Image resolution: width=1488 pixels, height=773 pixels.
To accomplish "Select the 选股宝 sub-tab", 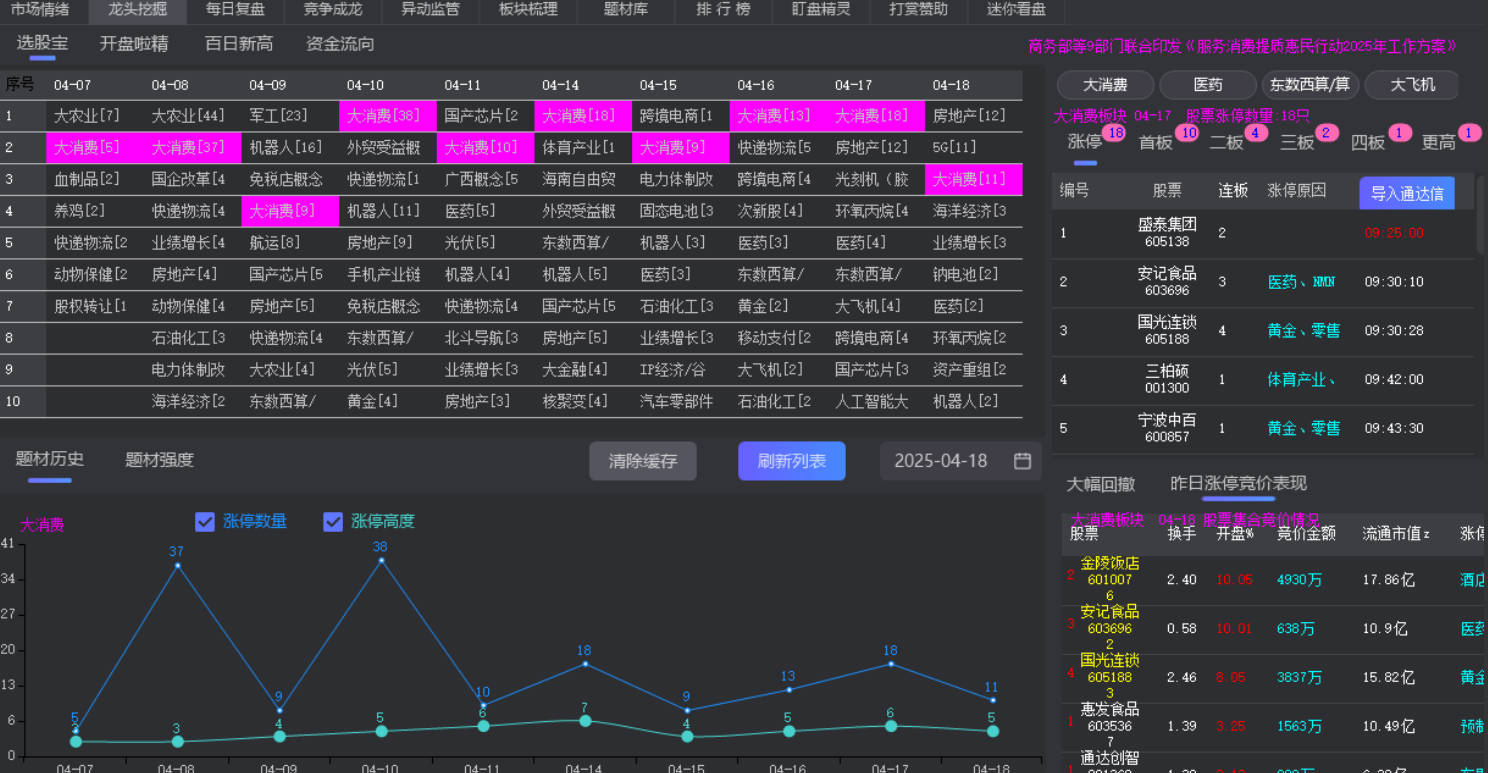I will [43, 43].
